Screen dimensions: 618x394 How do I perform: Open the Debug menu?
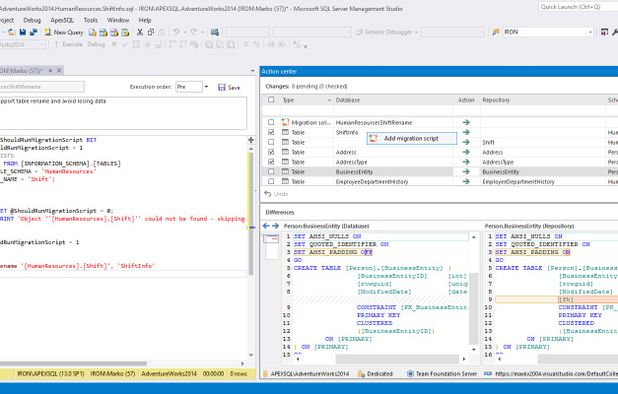pyautogui.click(x=32, y=20)
